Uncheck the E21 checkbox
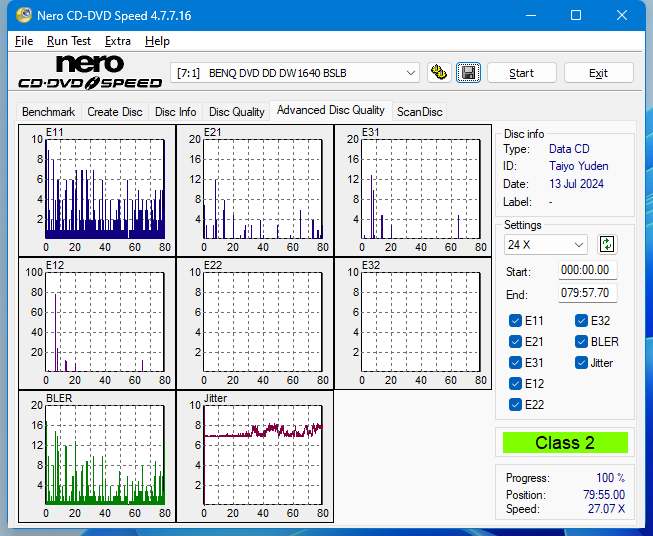This screenshot has width=653, height=536. (x=515, y=342)
